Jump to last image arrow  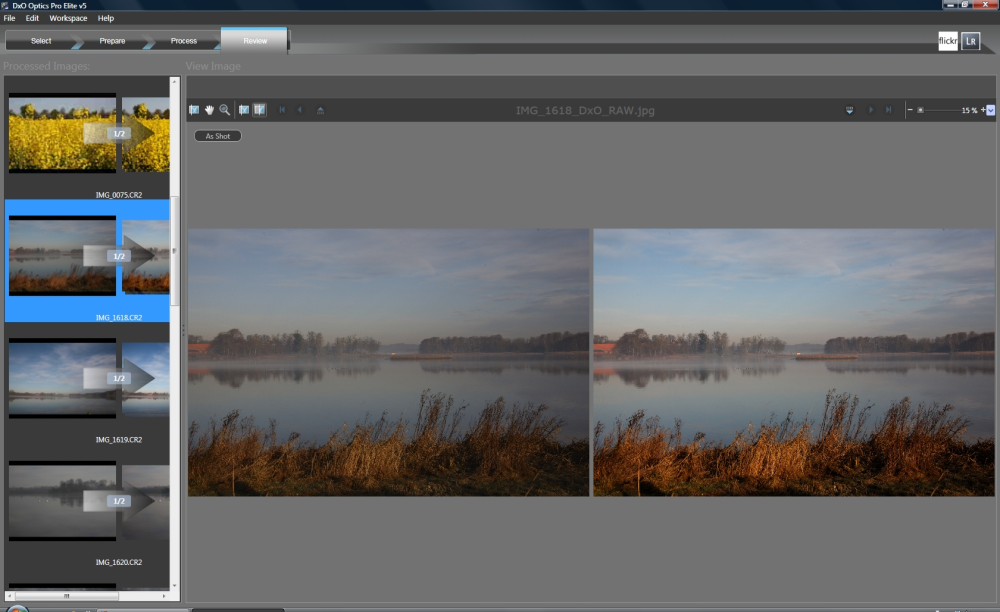click(888, 110)
